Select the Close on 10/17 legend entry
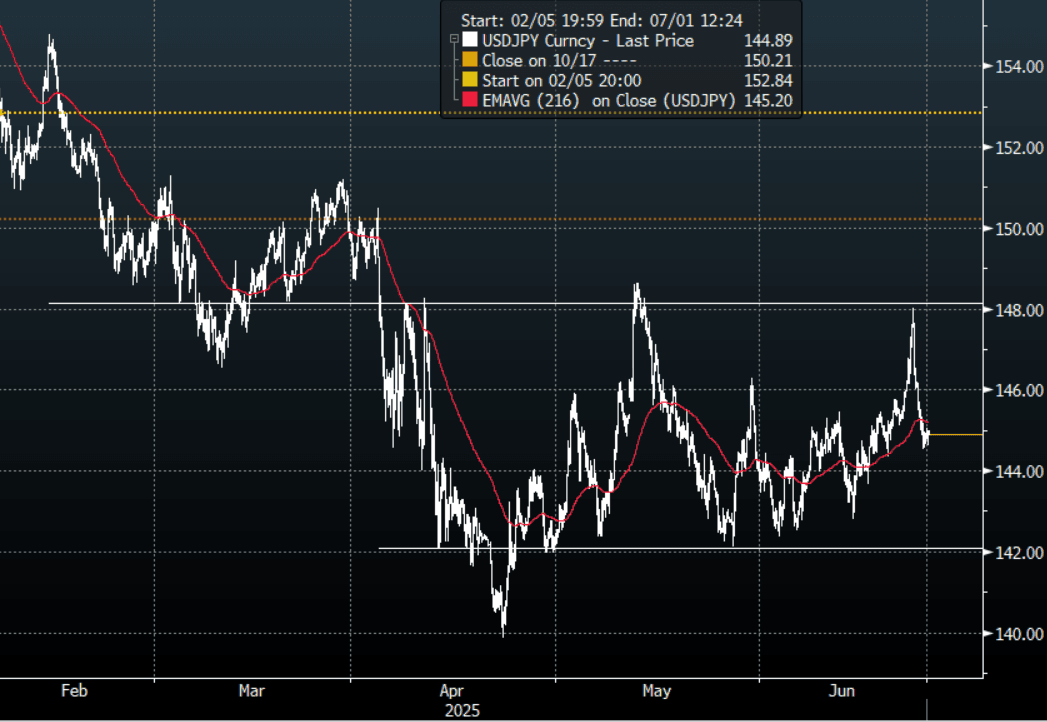Image resolution: width=1047 pixels, height=722 pixels. click(553, 61)
